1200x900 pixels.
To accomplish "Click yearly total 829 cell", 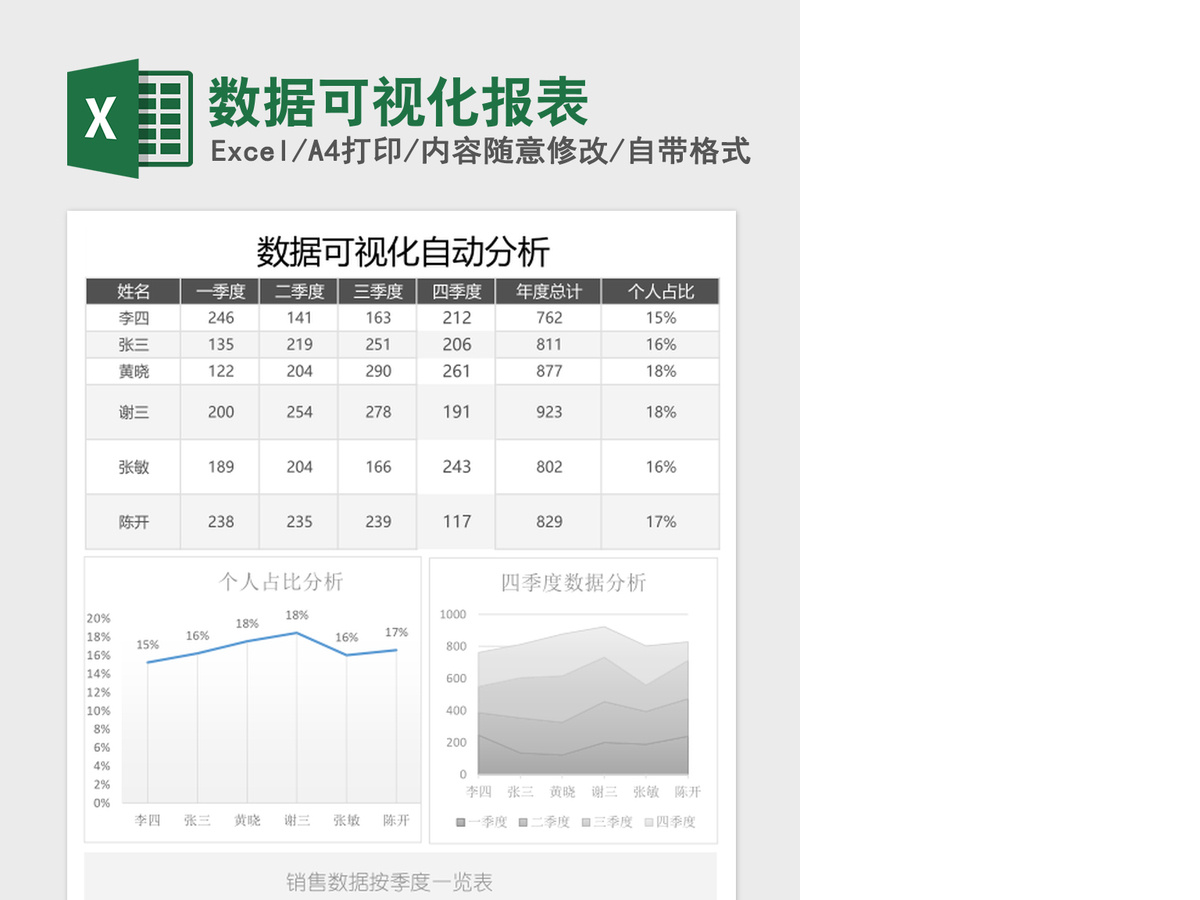I will [x=549, y=522].
